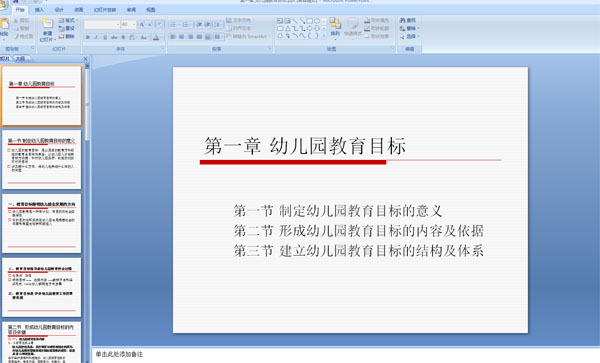Click the Select (选择) button
The image size is (600, 363).
point(409,36)
